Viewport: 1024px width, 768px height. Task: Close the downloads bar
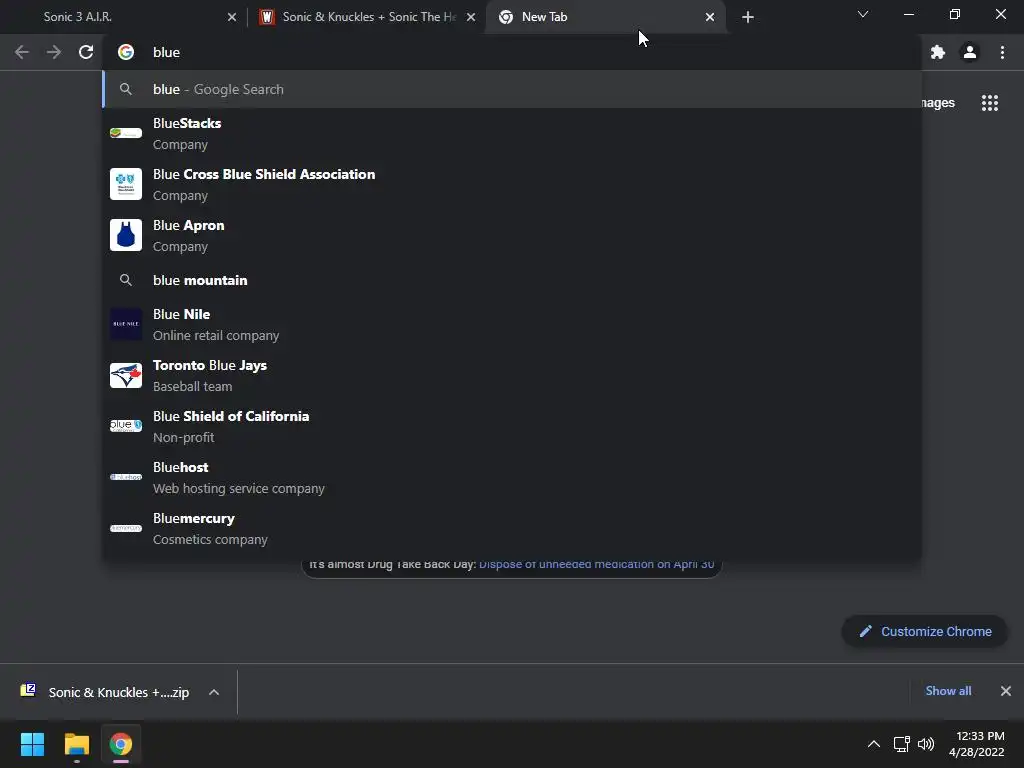click(1006, 691)
